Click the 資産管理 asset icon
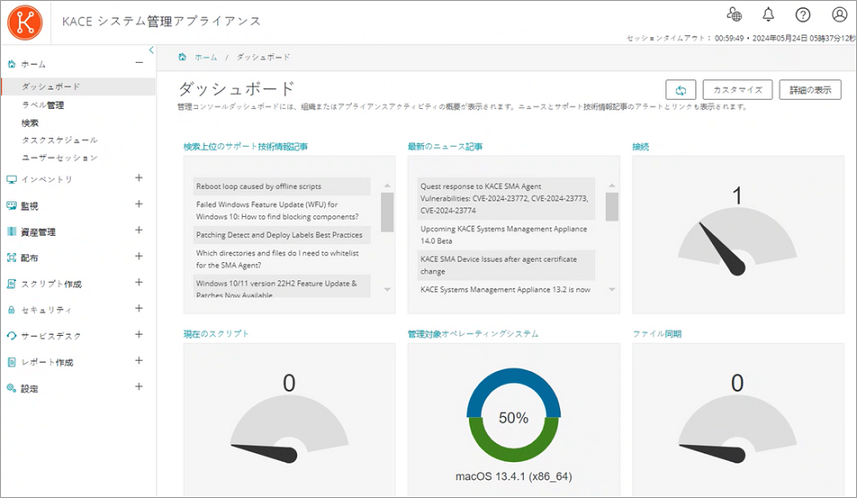This screenshot has width=857, height=498. pyautogui.click(x=11, y=232)
